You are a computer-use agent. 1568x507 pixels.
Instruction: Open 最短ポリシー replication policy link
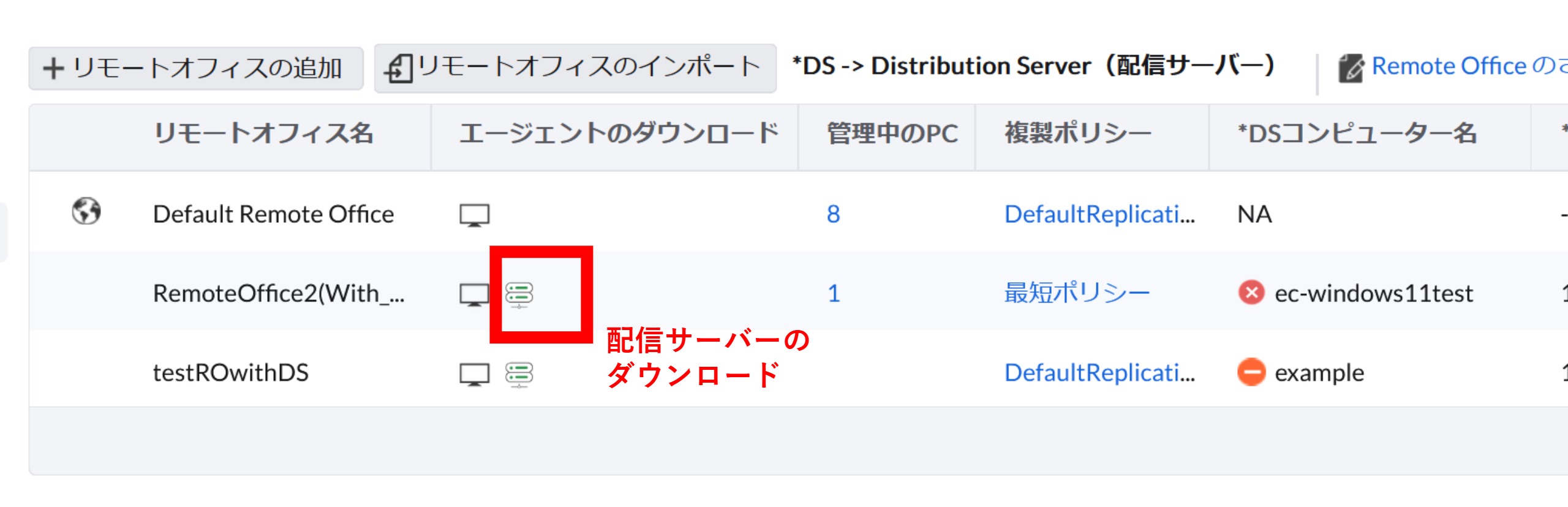click(x=1077, y=293)
